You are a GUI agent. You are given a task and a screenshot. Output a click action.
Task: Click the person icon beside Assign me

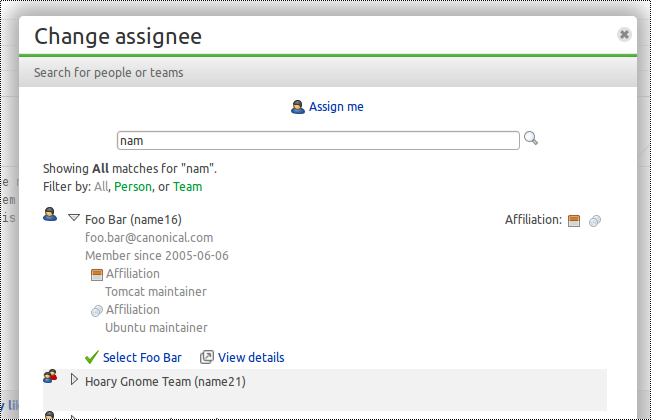pyautogui.click(x=297, y=107)
